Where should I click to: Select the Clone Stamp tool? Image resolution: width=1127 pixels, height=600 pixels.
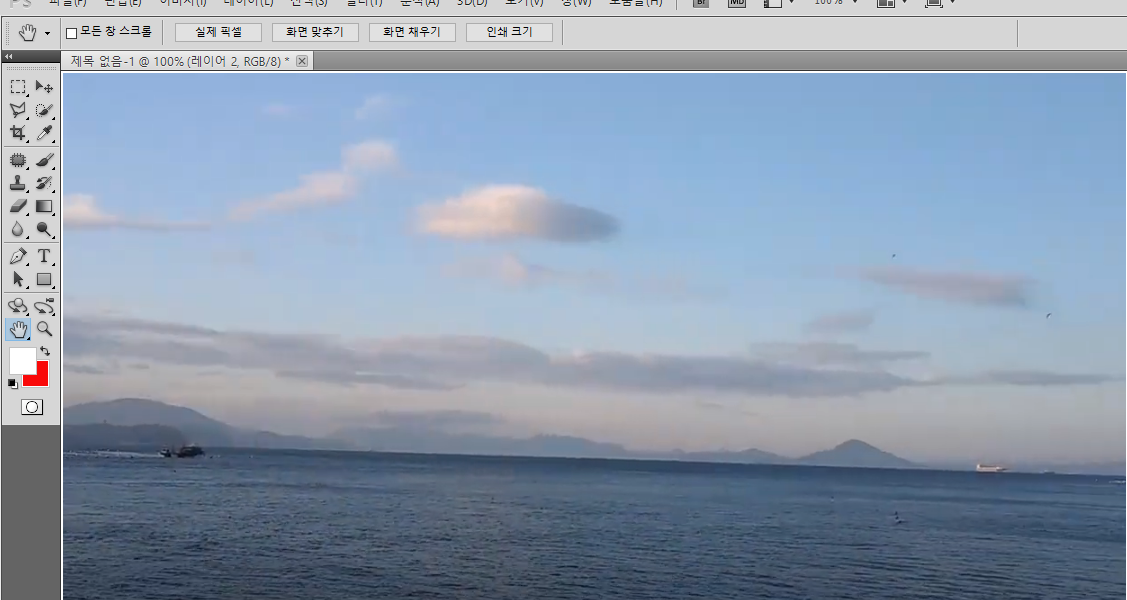click(x=18, y=183)
